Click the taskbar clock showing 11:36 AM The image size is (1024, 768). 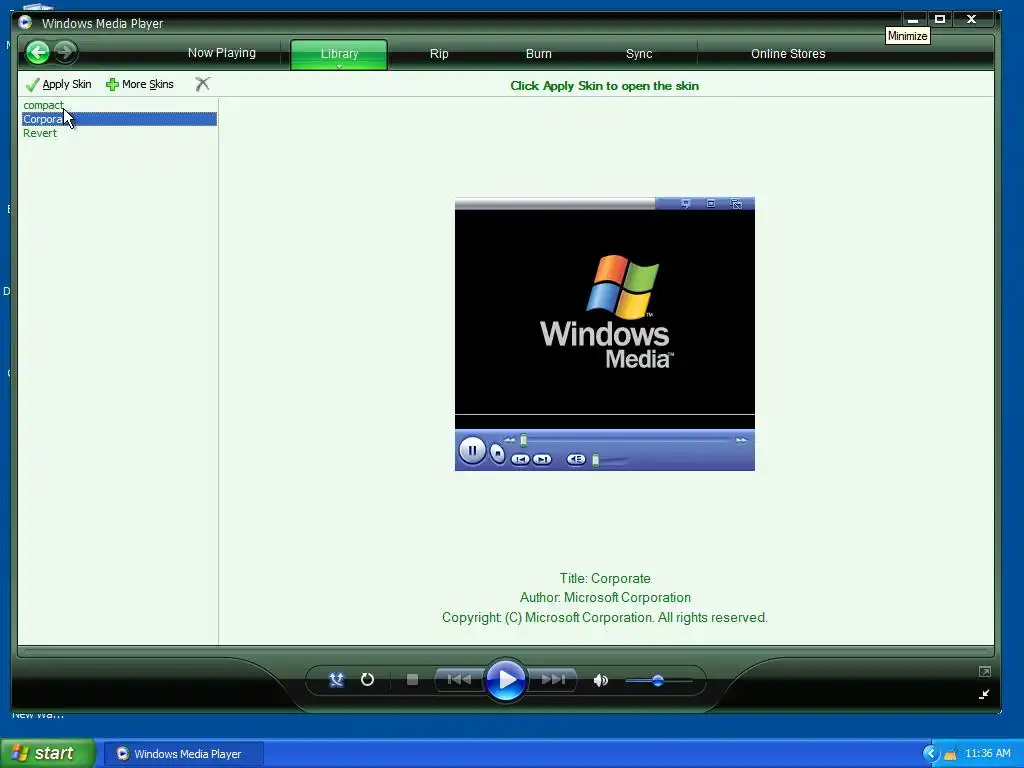[987, 754]
